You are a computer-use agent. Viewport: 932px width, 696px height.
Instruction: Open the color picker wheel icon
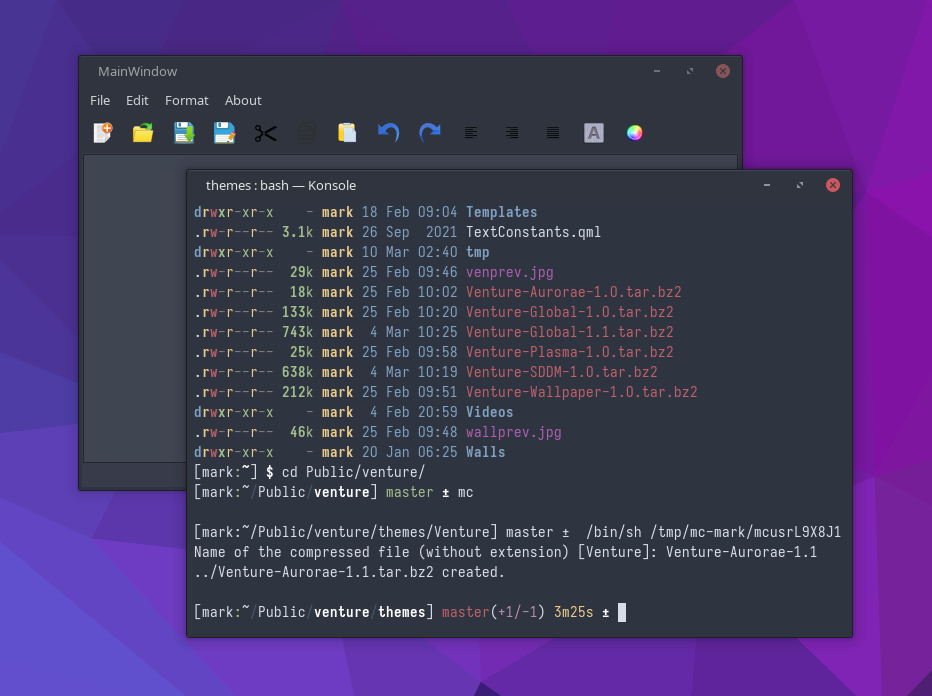(635, 133)
